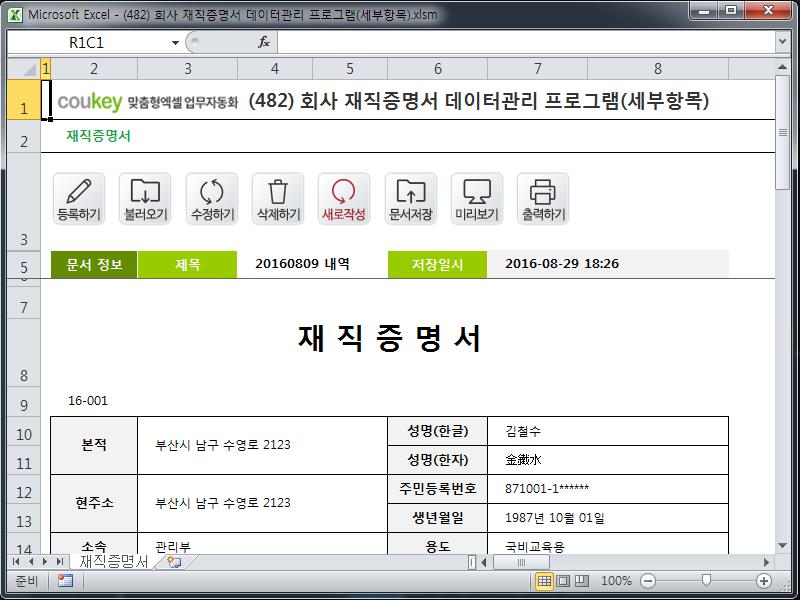Go to first sheet tab arrow
The width and height of the screenshot is (800, 600).
(x=16, y=562)
